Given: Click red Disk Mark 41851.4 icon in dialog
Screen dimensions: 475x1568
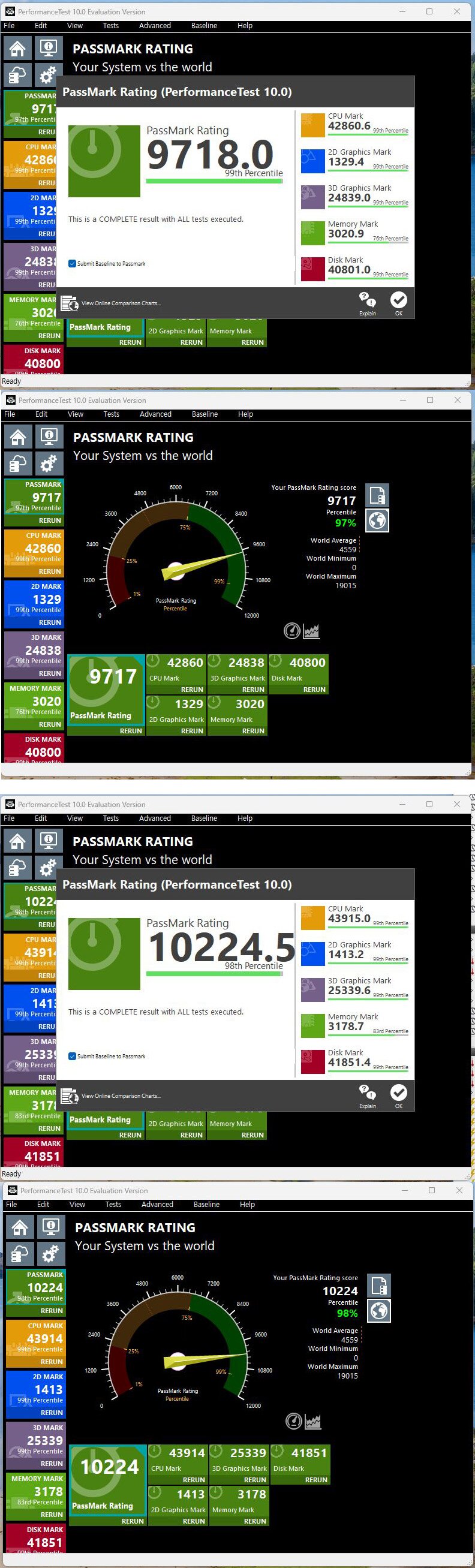Looking at the screenshot, I should point(313,1062).
